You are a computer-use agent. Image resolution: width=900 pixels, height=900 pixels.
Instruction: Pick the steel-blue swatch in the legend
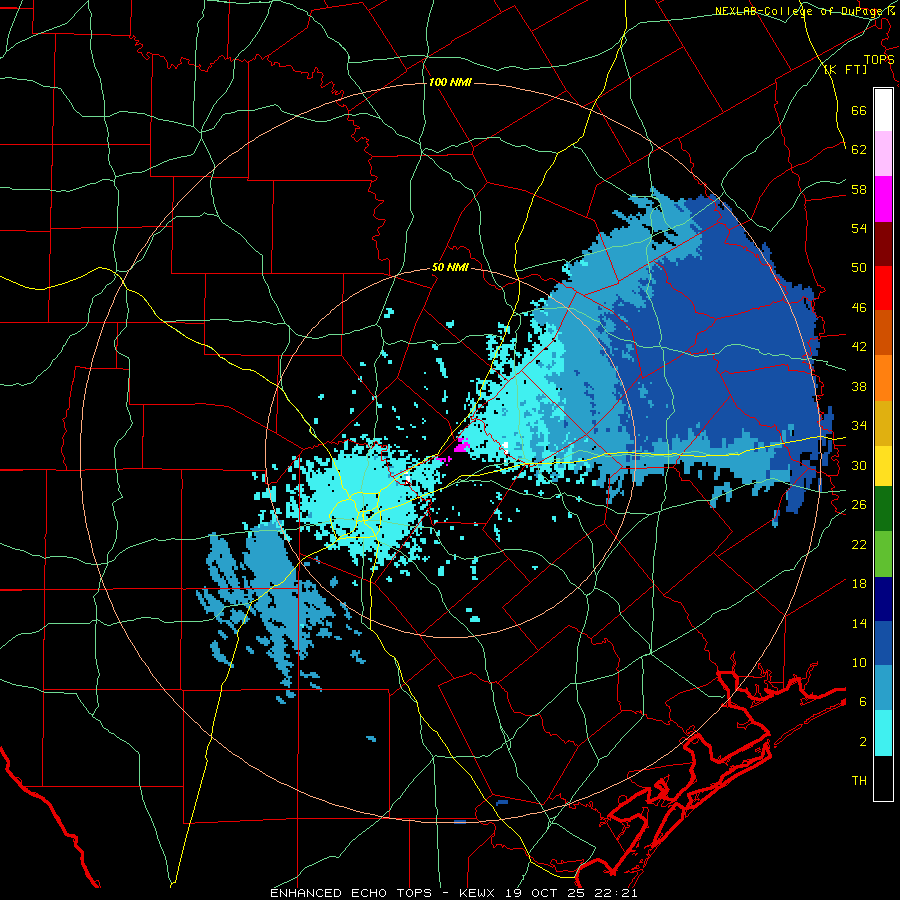coord(883,688)
